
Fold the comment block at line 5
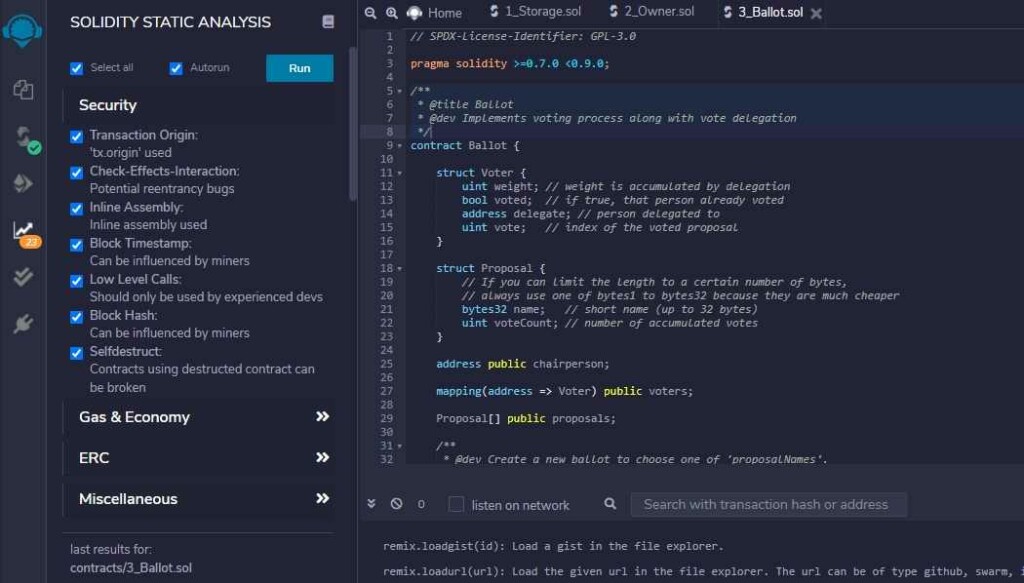pyautogui.click(x=400, y=91)
